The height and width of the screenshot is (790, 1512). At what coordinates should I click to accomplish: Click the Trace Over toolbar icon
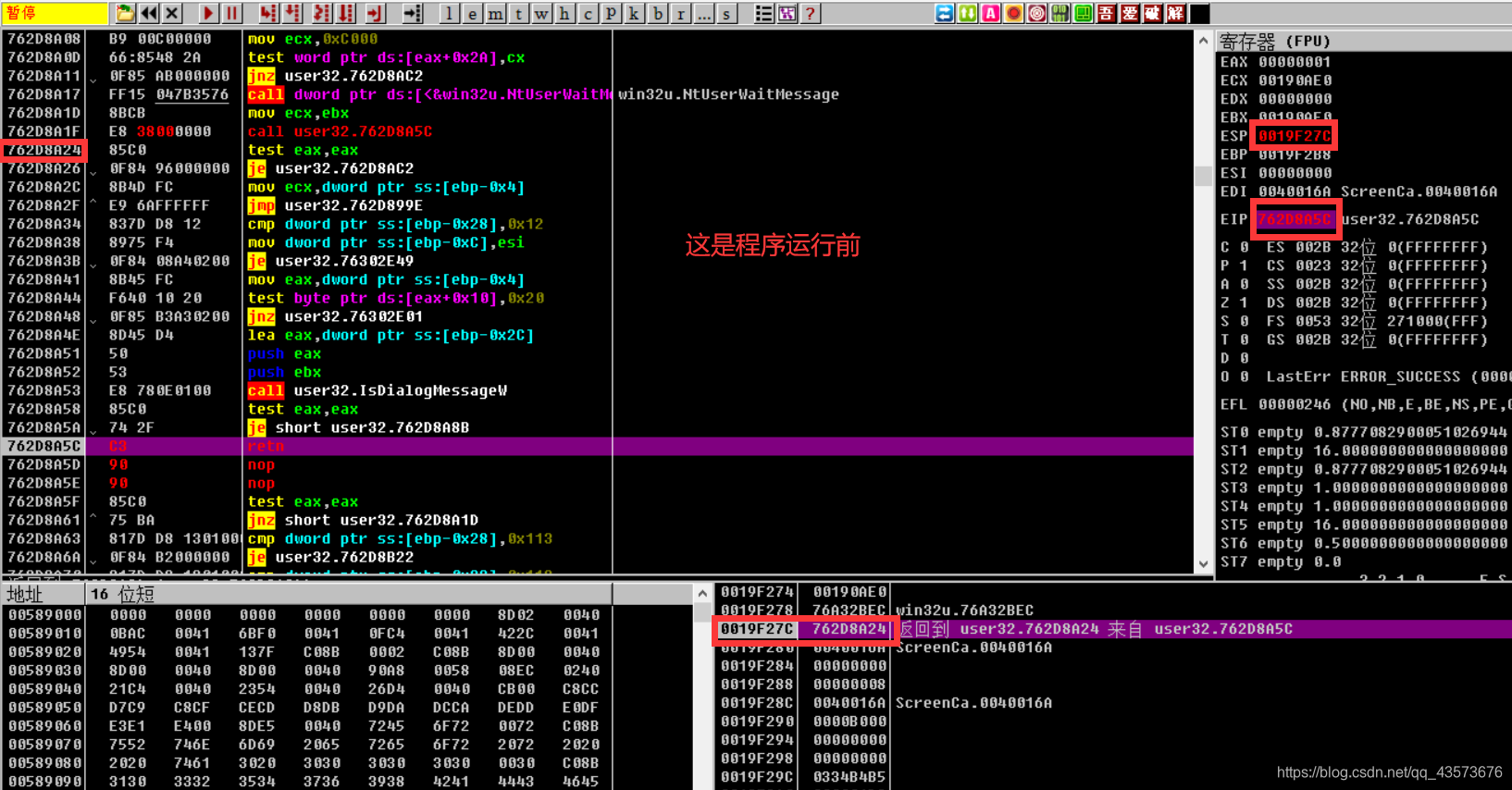pyautogui.click(x=346, y=13)
